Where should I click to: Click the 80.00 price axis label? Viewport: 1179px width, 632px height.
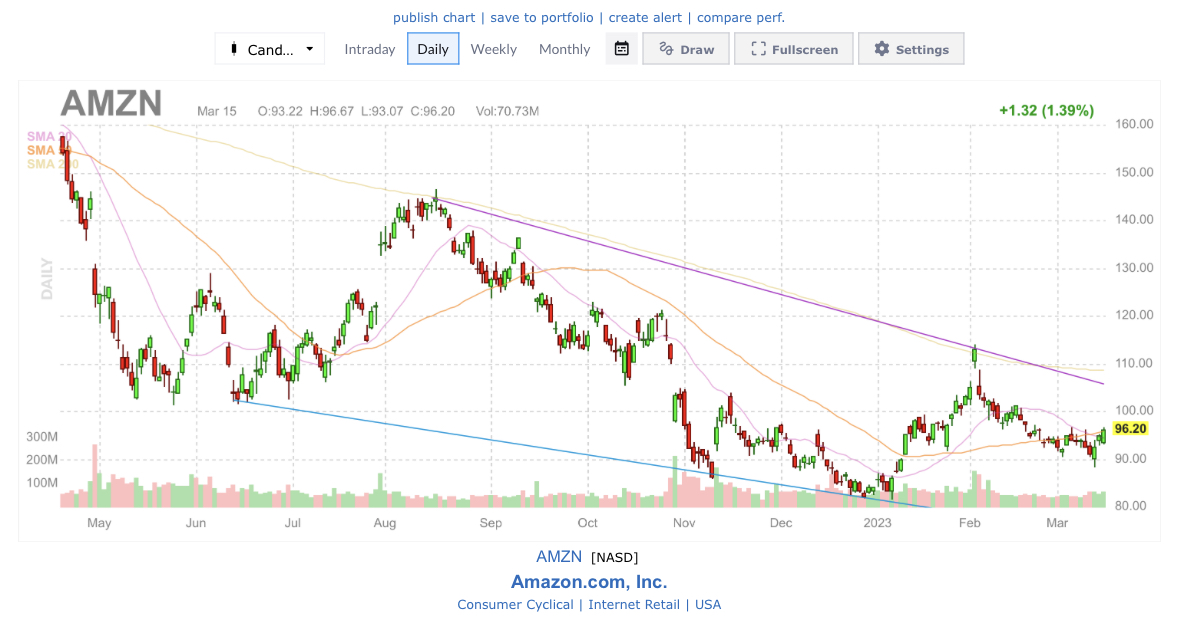click(x=1130, y=506)
